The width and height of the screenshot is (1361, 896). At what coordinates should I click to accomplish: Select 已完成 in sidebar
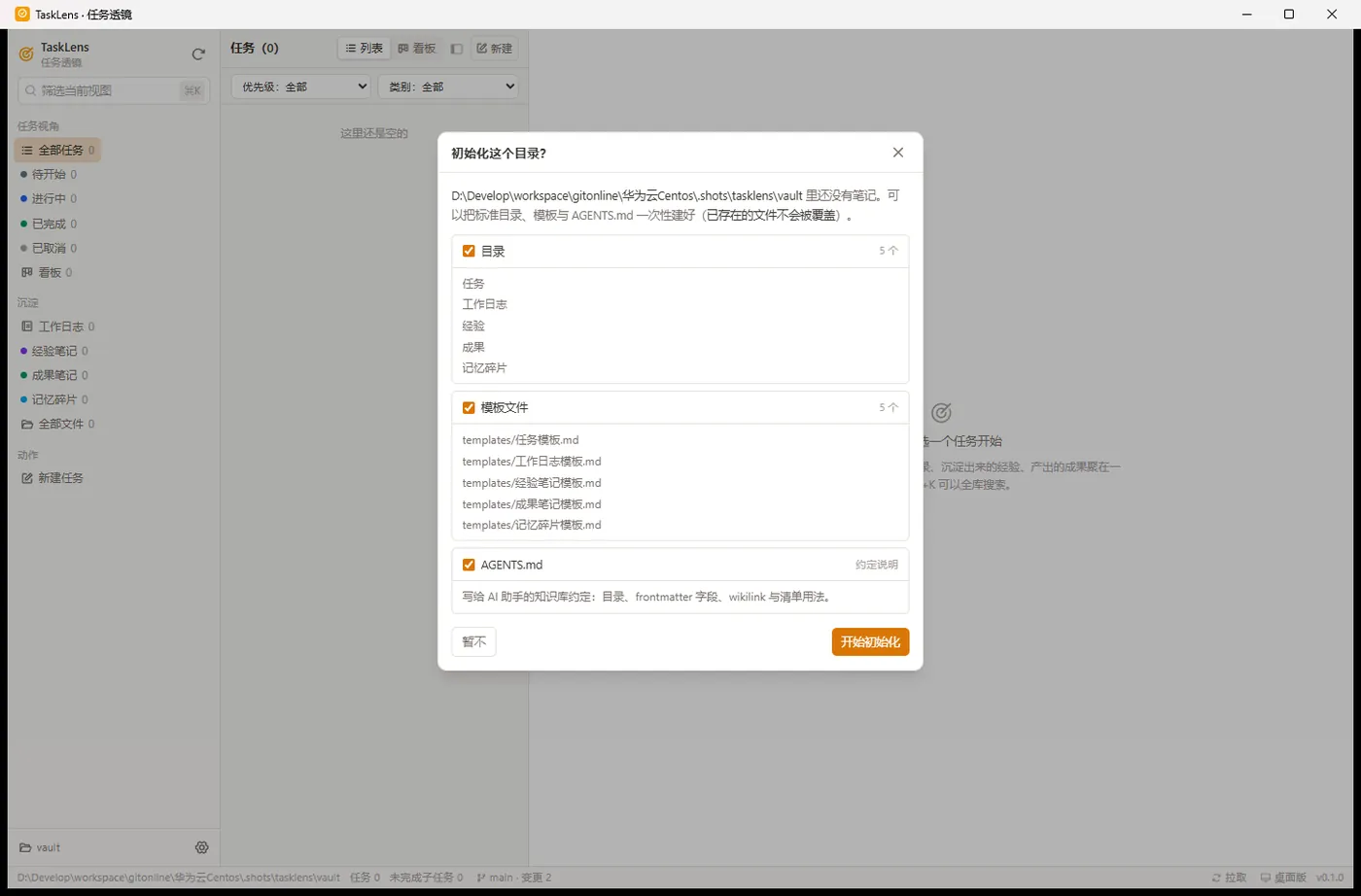pyautogui.click(x=48, y=224)
